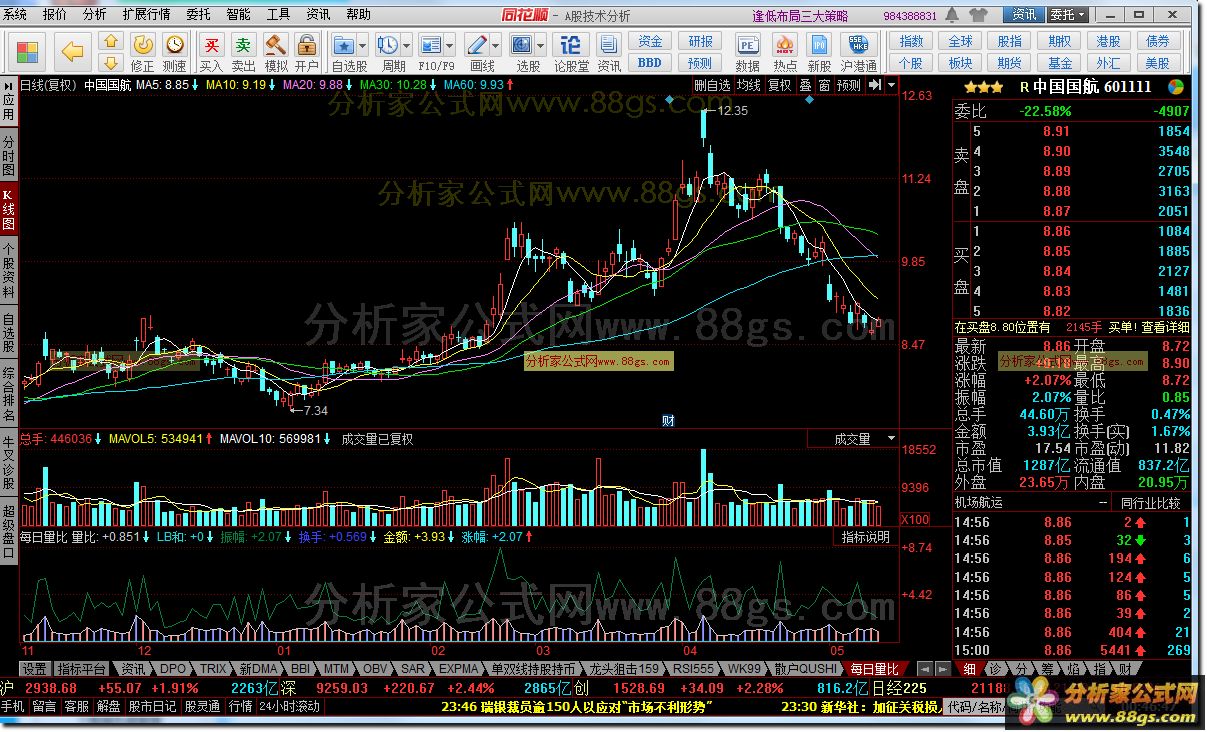The image size is (1207, 732).
Task: Open the 全球 global markets button
Action: 960,42
